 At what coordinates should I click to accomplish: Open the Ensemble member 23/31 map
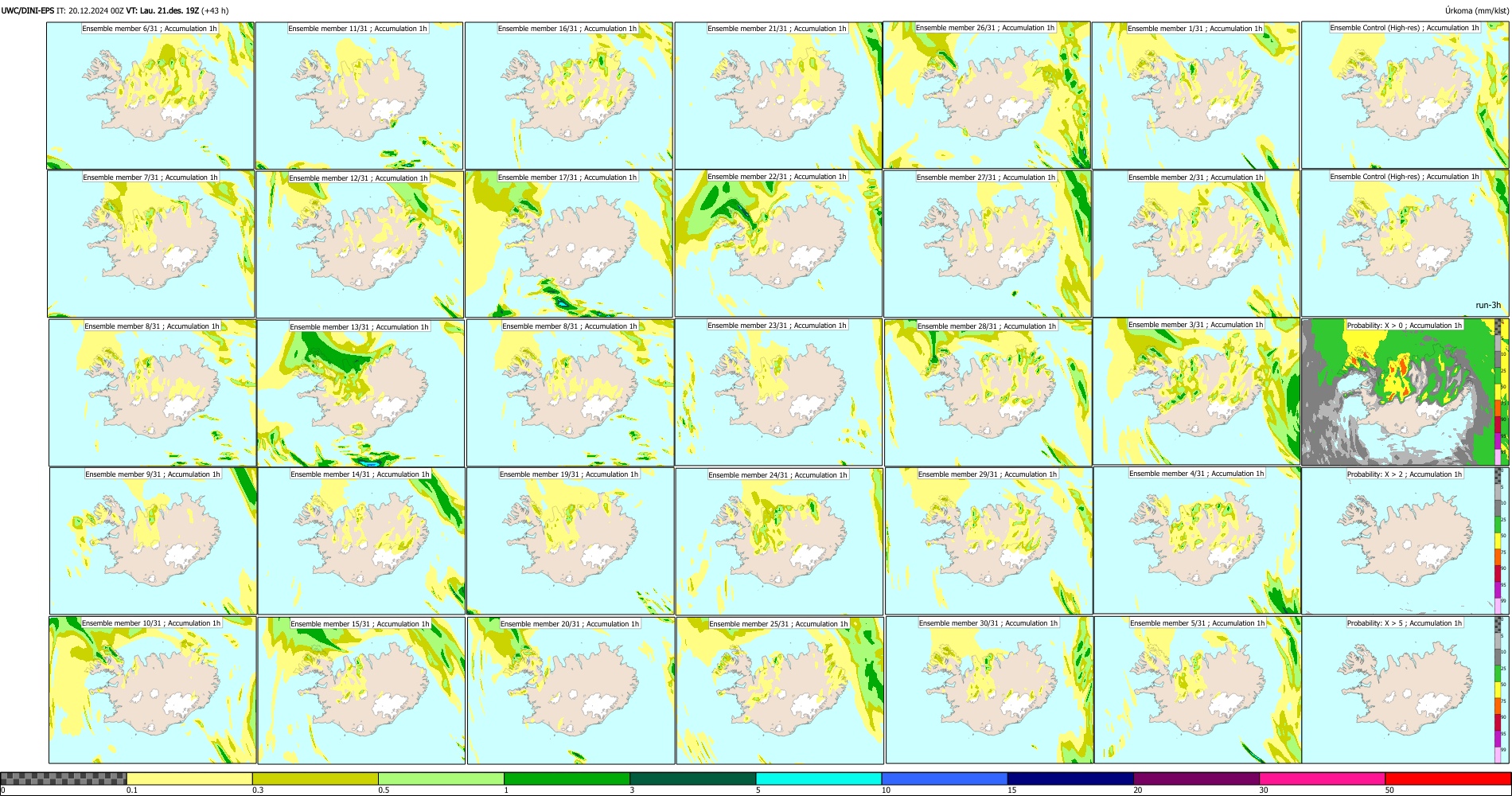[779, 392]
